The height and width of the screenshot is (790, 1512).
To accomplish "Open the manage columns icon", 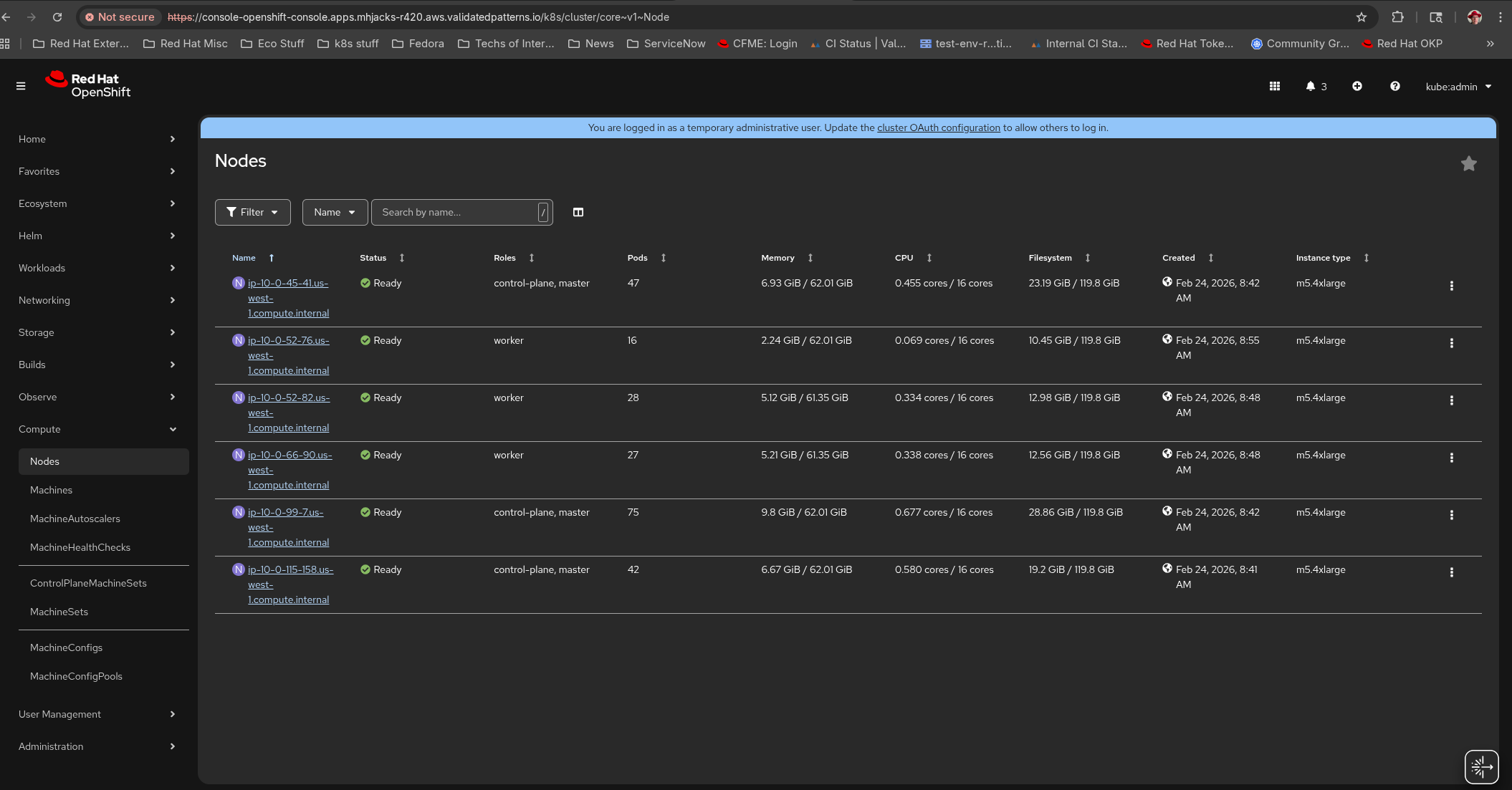I will [x=578, y=212].
